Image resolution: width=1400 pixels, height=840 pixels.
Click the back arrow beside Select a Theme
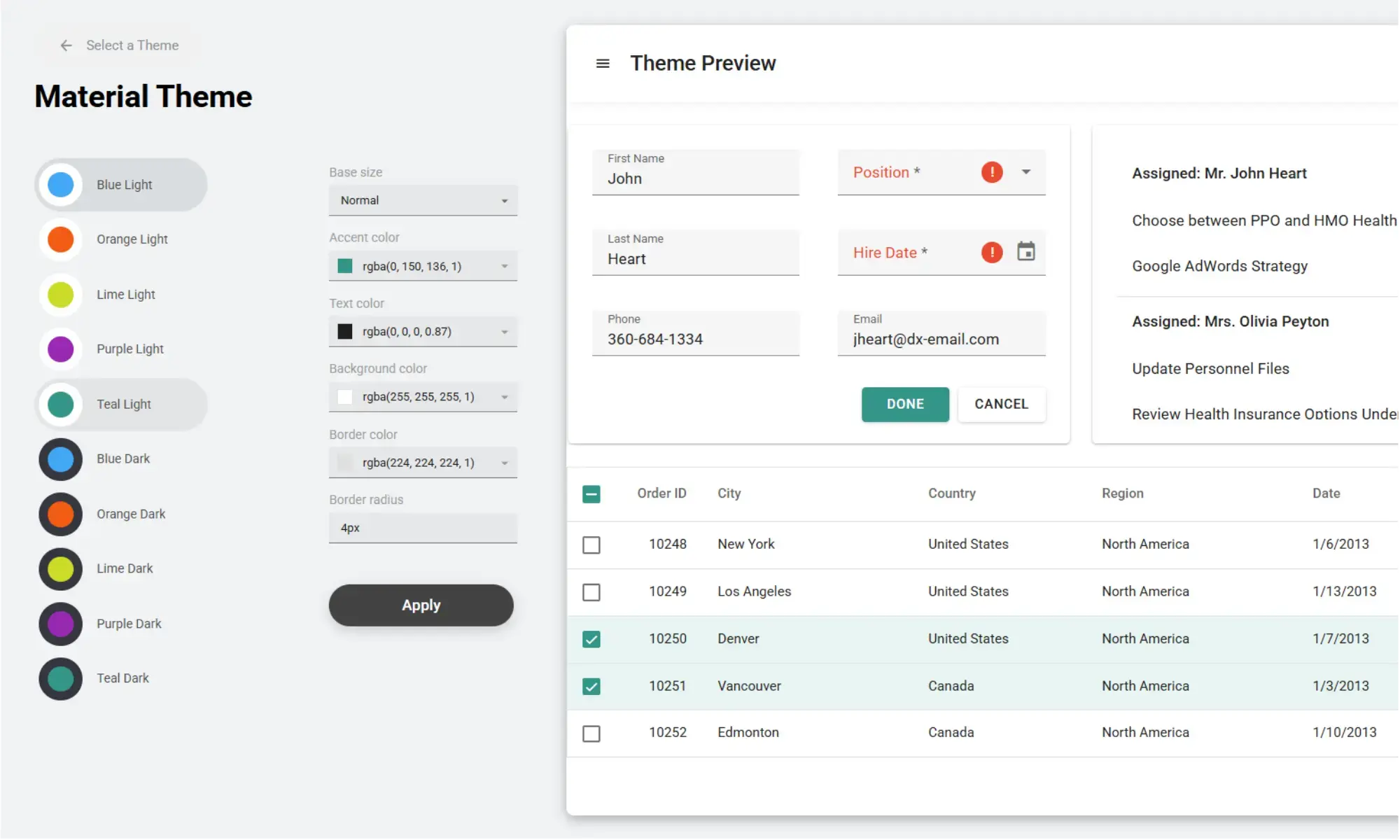(x=66, y=45)
